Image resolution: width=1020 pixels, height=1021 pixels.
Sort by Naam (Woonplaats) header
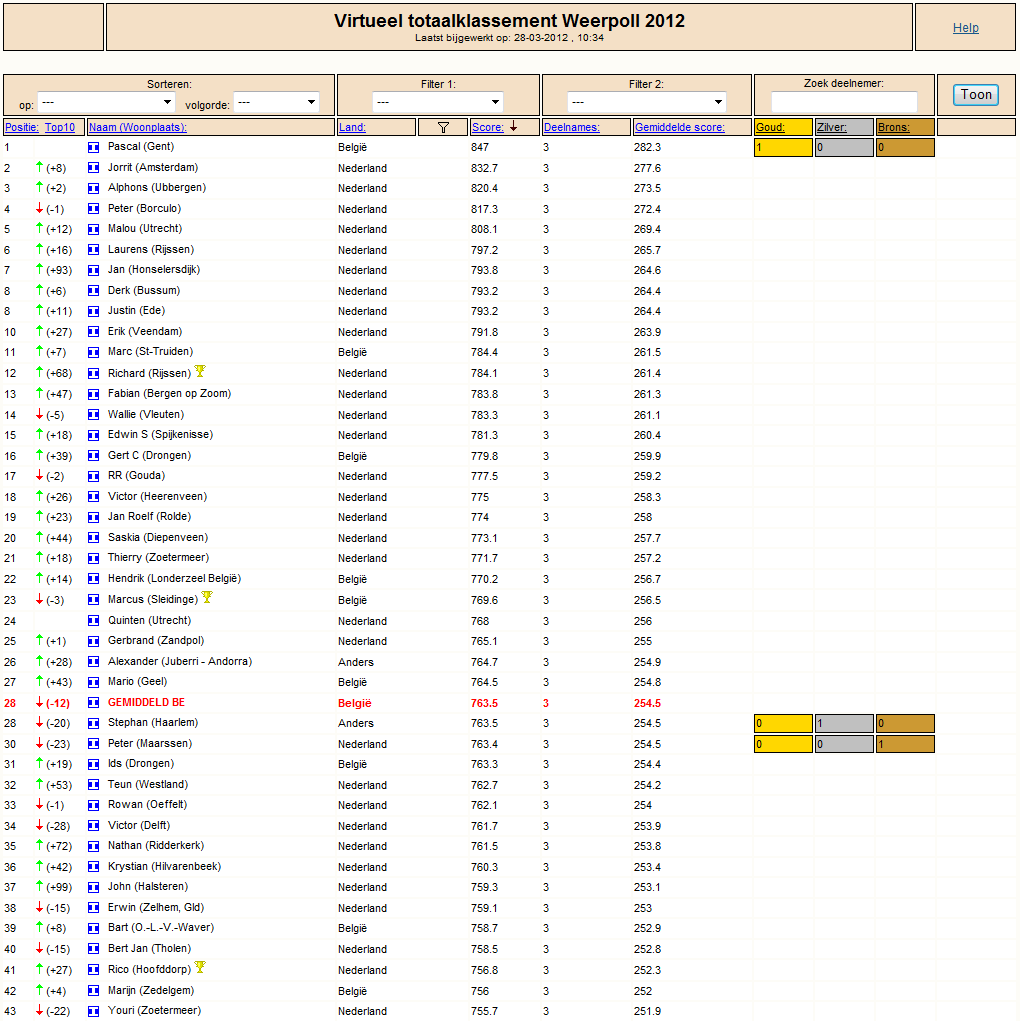(138, 128)
